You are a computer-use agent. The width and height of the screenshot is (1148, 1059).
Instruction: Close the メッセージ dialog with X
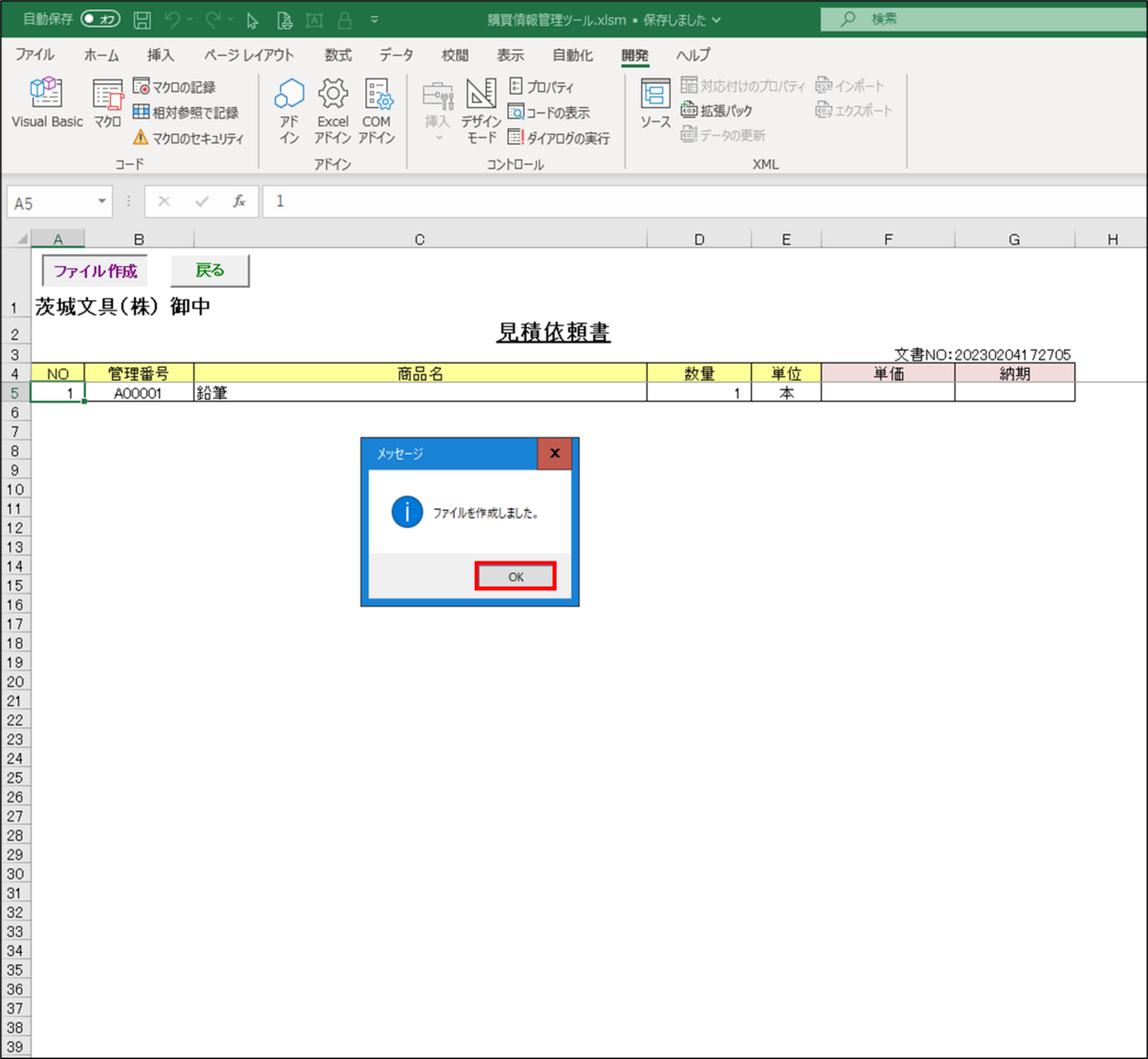555,453
